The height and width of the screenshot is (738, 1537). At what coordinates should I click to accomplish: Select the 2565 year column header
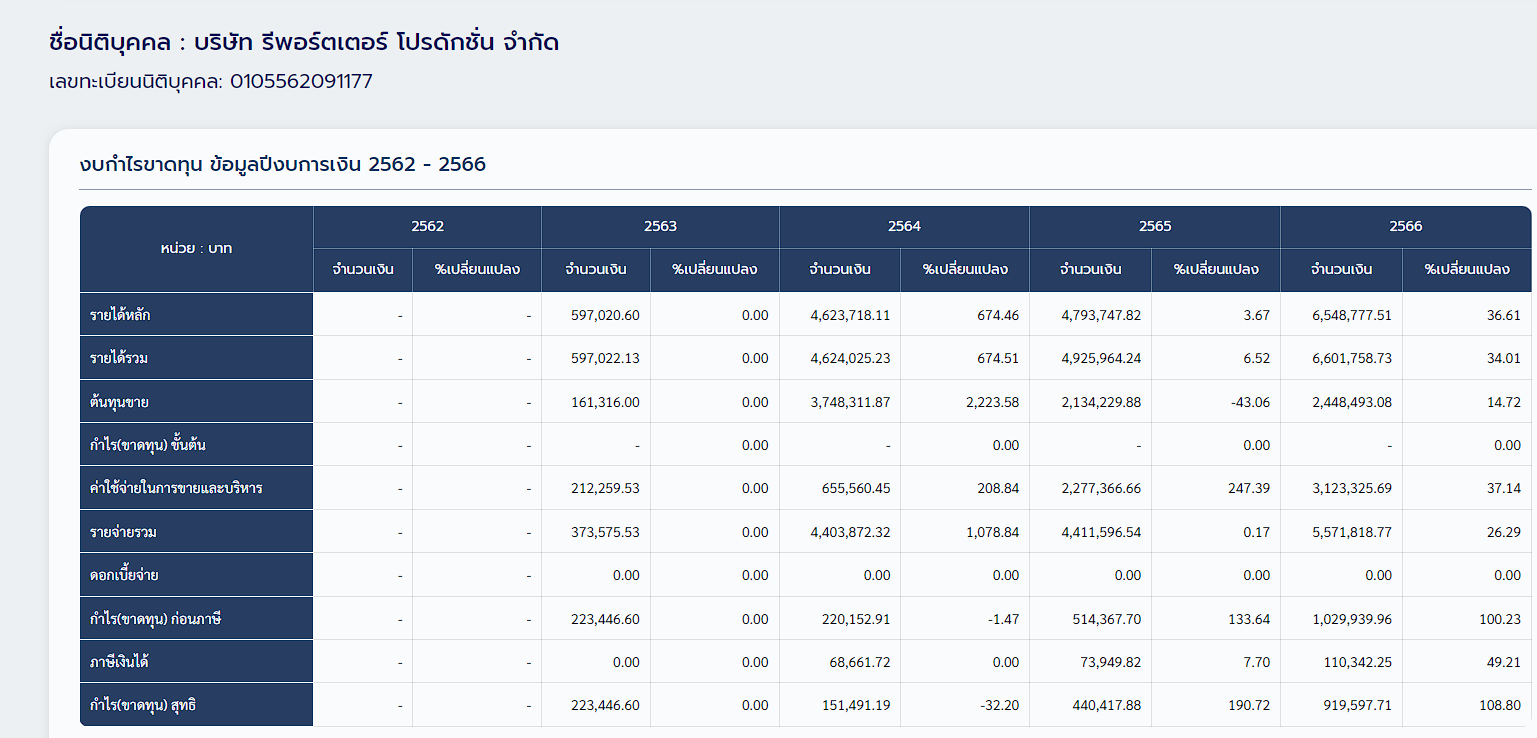(x=1155, y=227)
